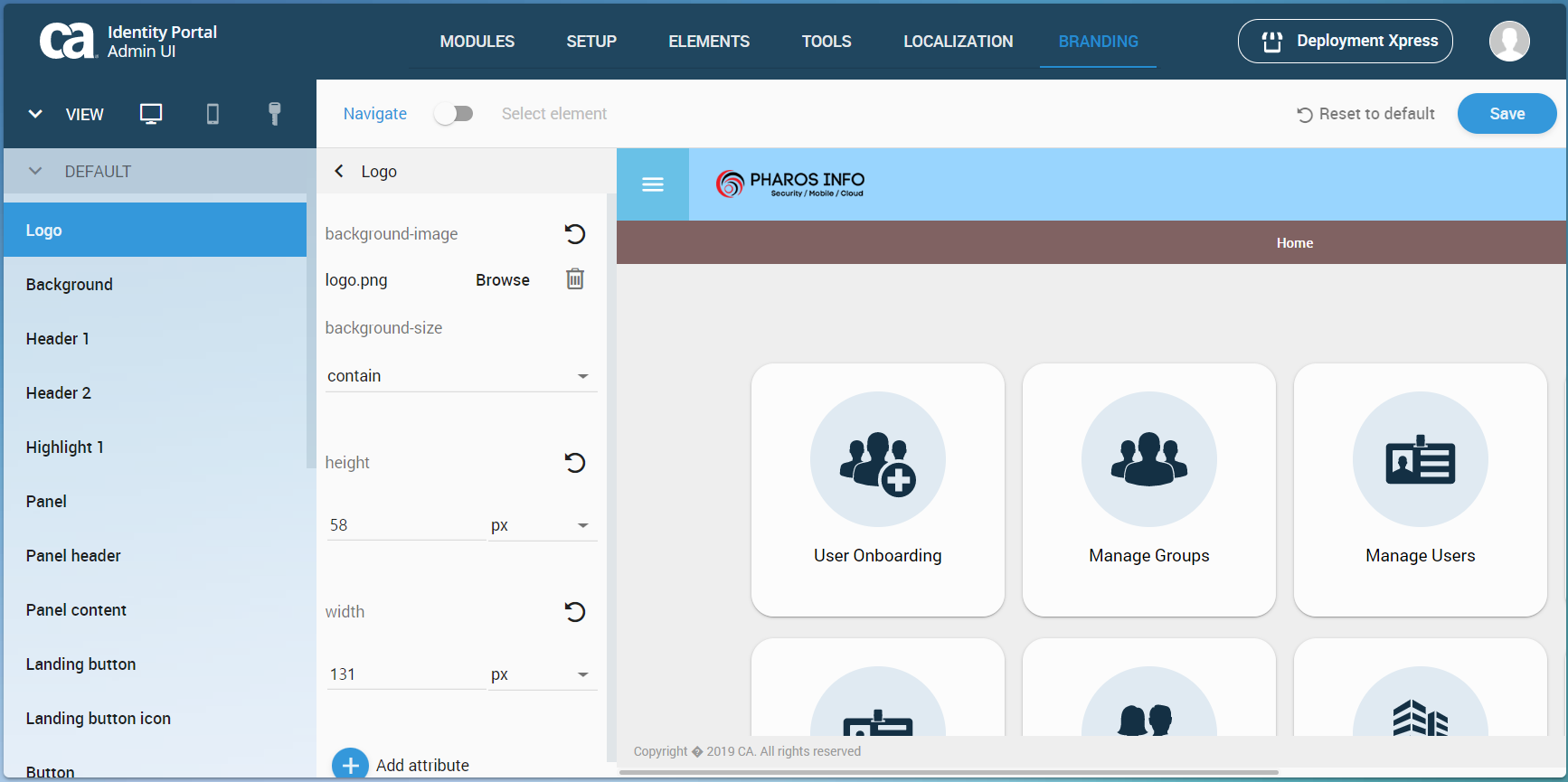Select Header 1 in the element list
This screenshot has width=1568, height=782.
pos(156,338)
